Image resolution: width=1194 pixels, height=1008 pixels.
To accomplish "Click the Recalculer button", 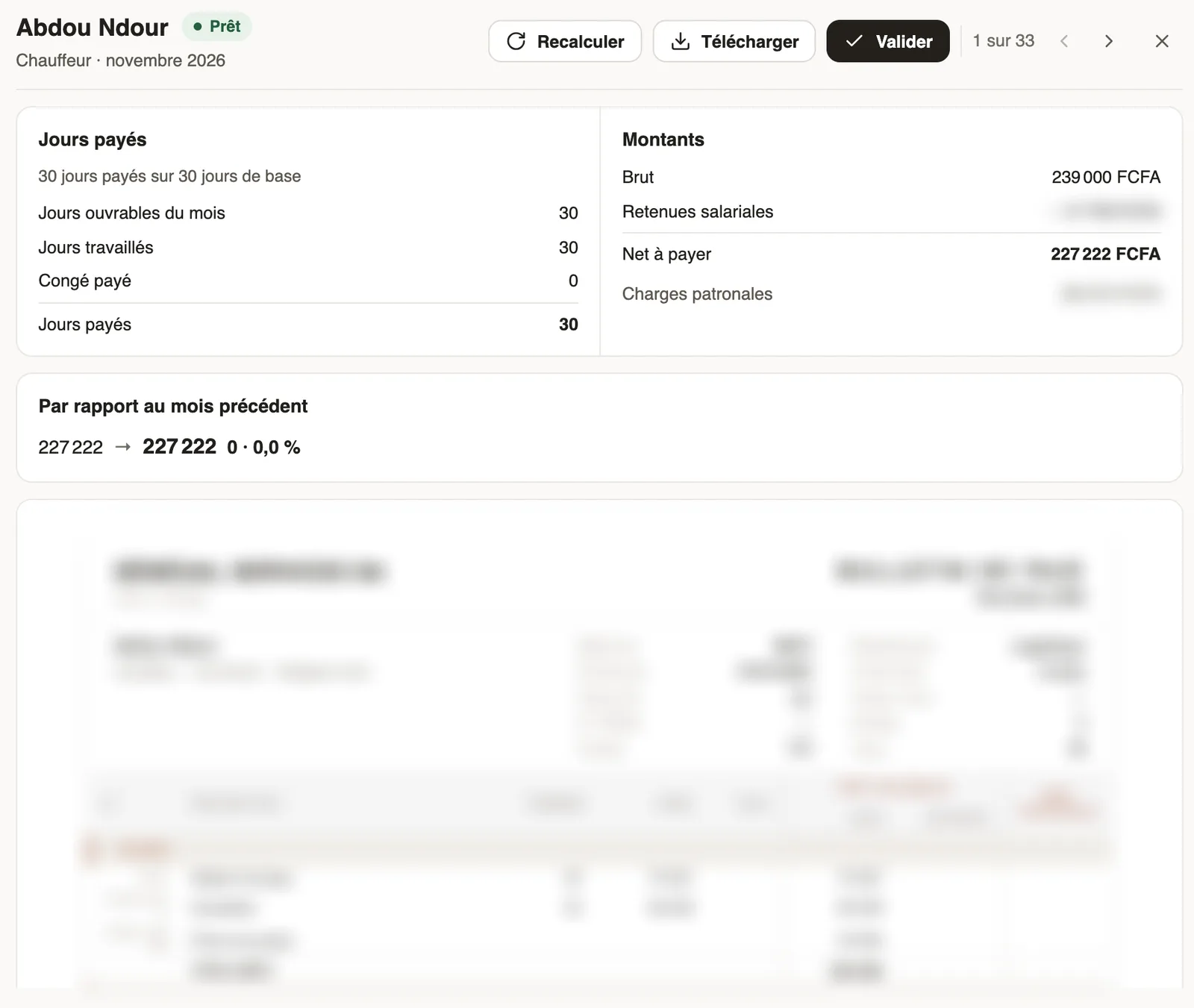I will (x=565, y=41).
